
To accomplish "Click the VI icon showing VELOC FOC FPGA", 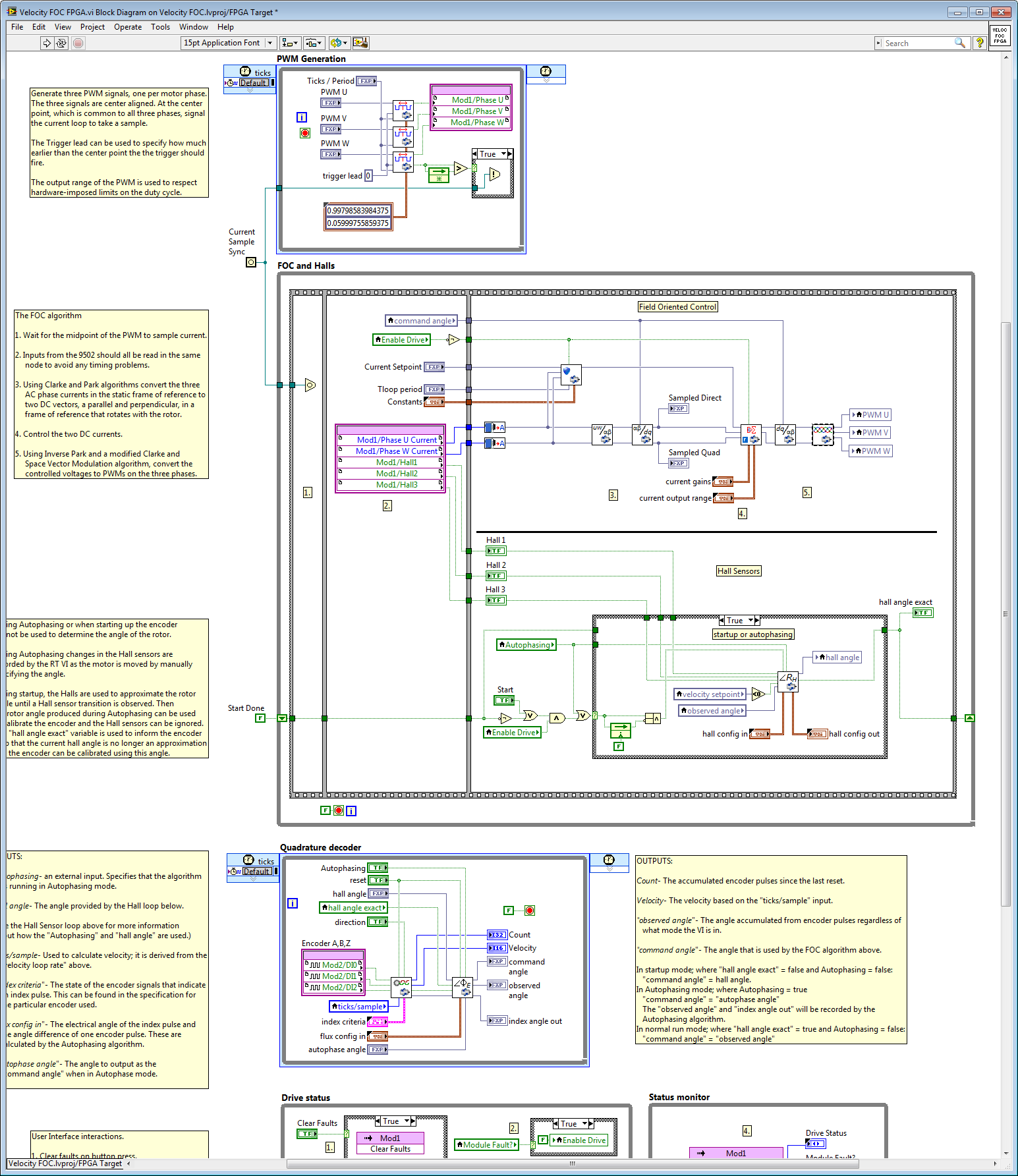I will [1000, 36].
